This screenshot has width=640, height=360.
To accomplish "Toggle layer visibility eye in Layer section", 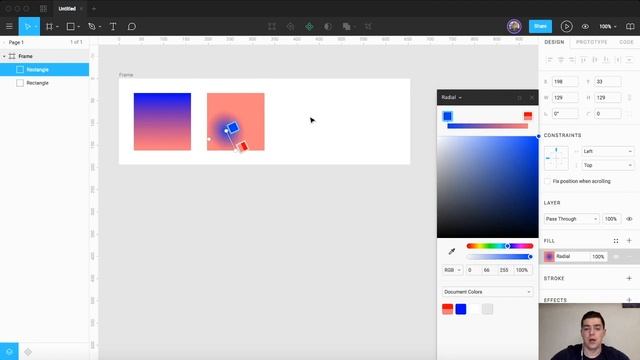I will tap(629, 219).
